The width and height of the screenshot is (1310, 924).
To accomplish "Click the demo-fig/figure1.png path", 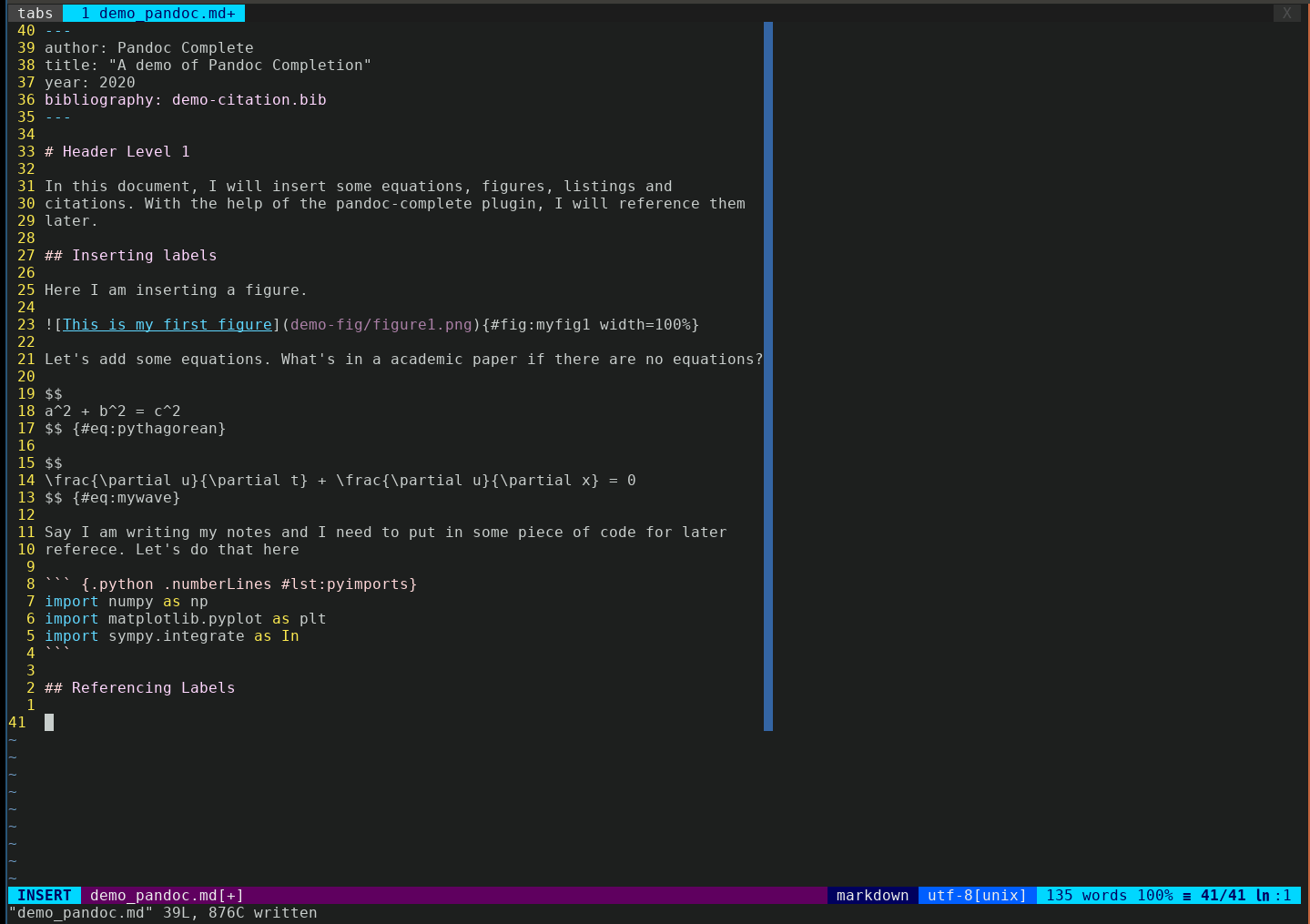I will click(381, 324).
